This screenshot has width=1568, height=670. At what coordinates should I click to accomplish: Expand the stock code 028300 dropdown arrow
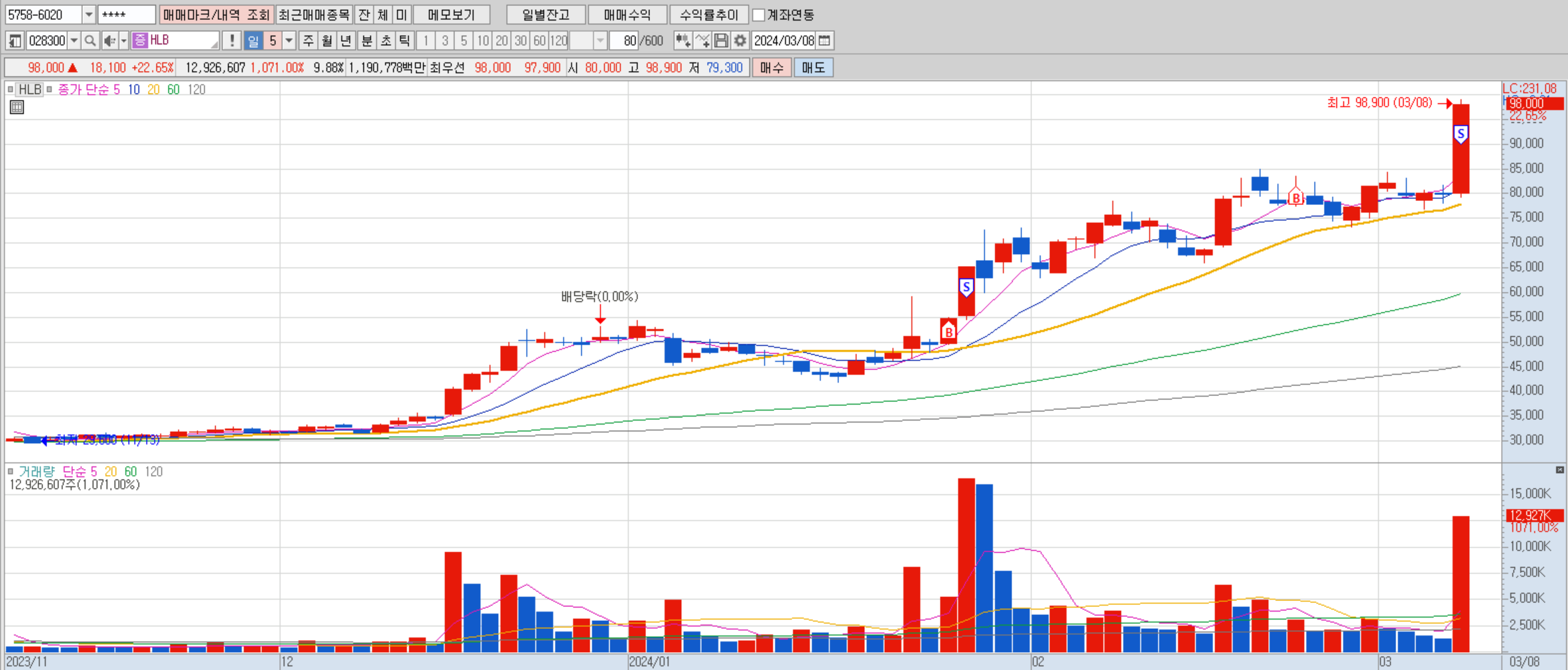[74, 41]
